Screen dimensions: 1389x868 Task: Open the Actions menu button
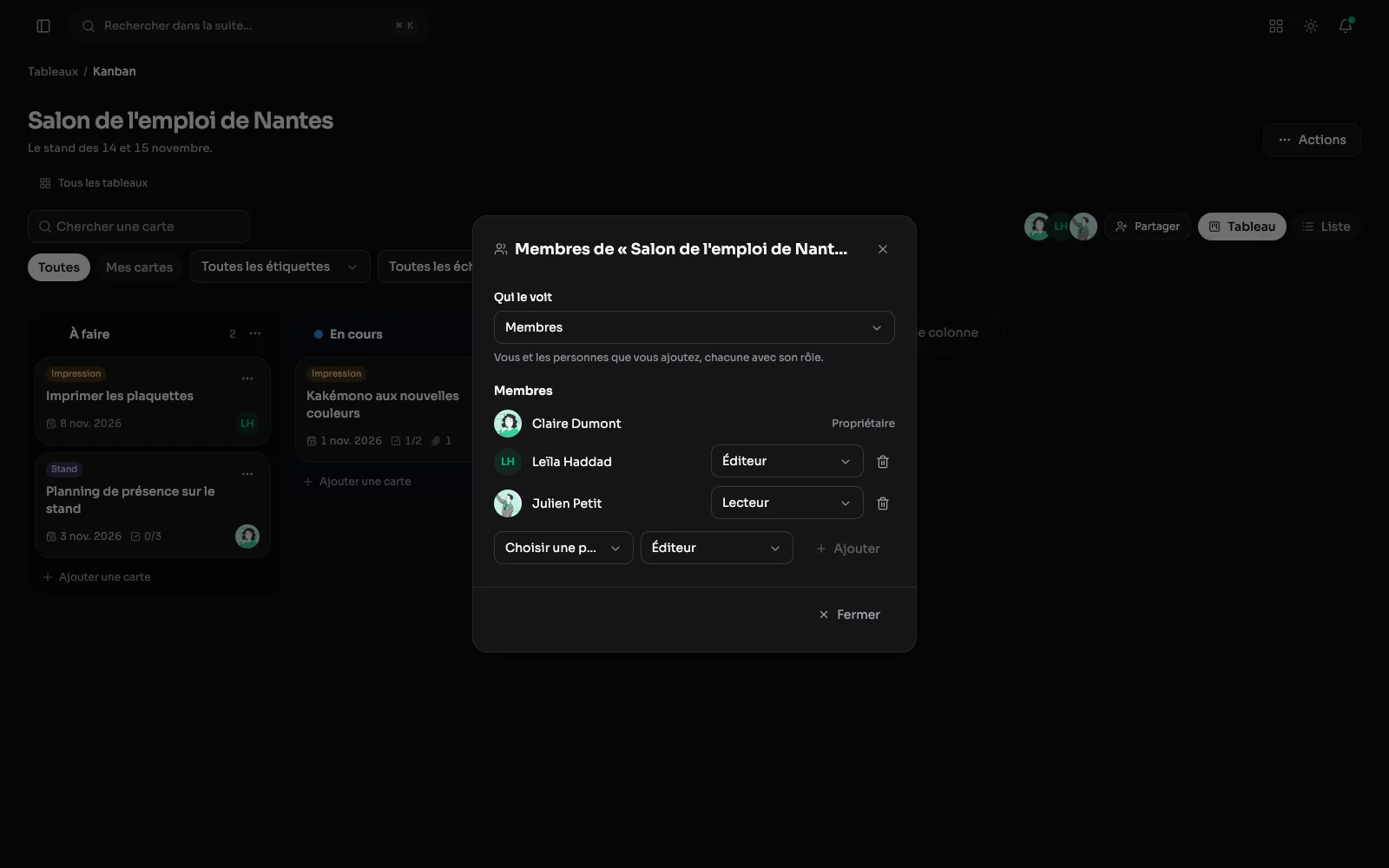point(1312,140)
